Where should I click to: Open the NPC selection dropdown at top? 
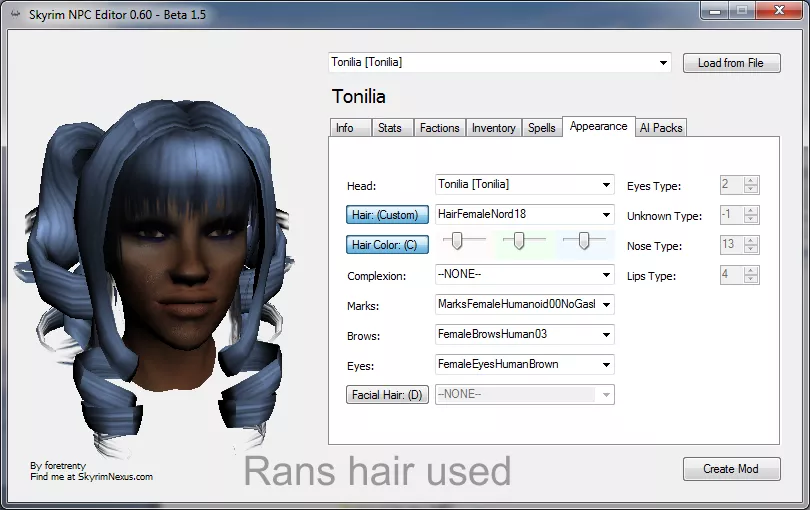tap(500, 63)
